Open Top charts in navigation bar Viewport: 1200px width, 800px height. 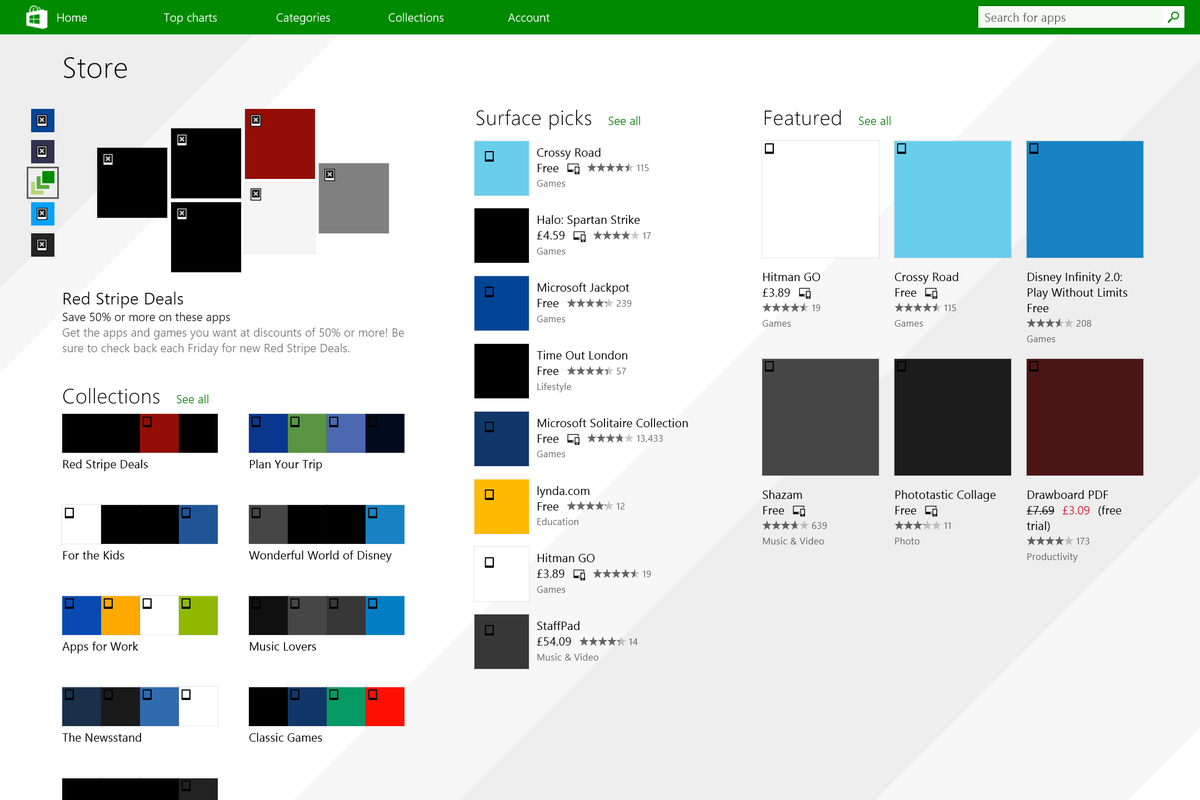pos(190,17)
